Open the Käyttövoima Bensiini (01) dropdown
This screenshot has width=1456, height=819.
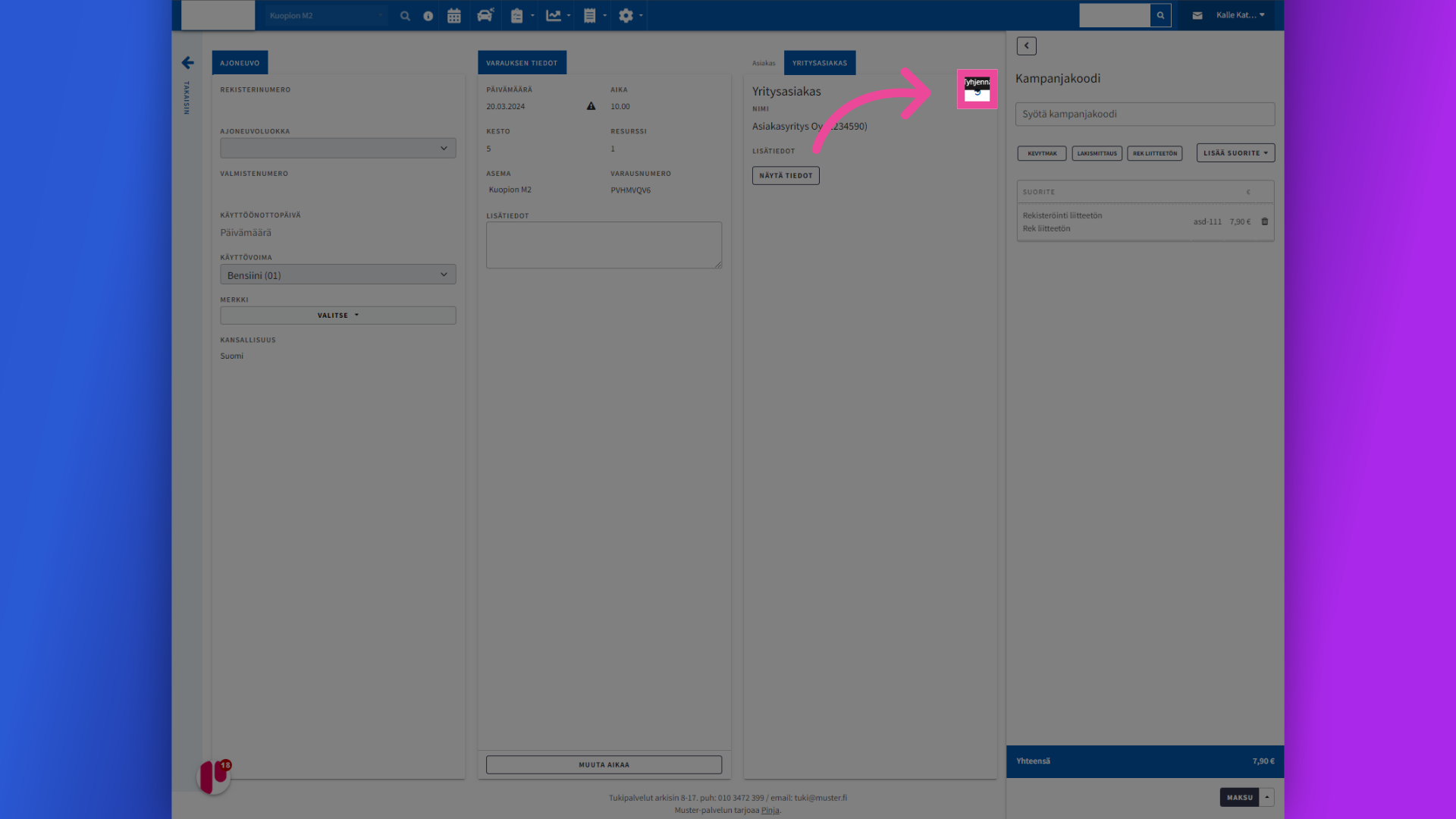[338, 275]
